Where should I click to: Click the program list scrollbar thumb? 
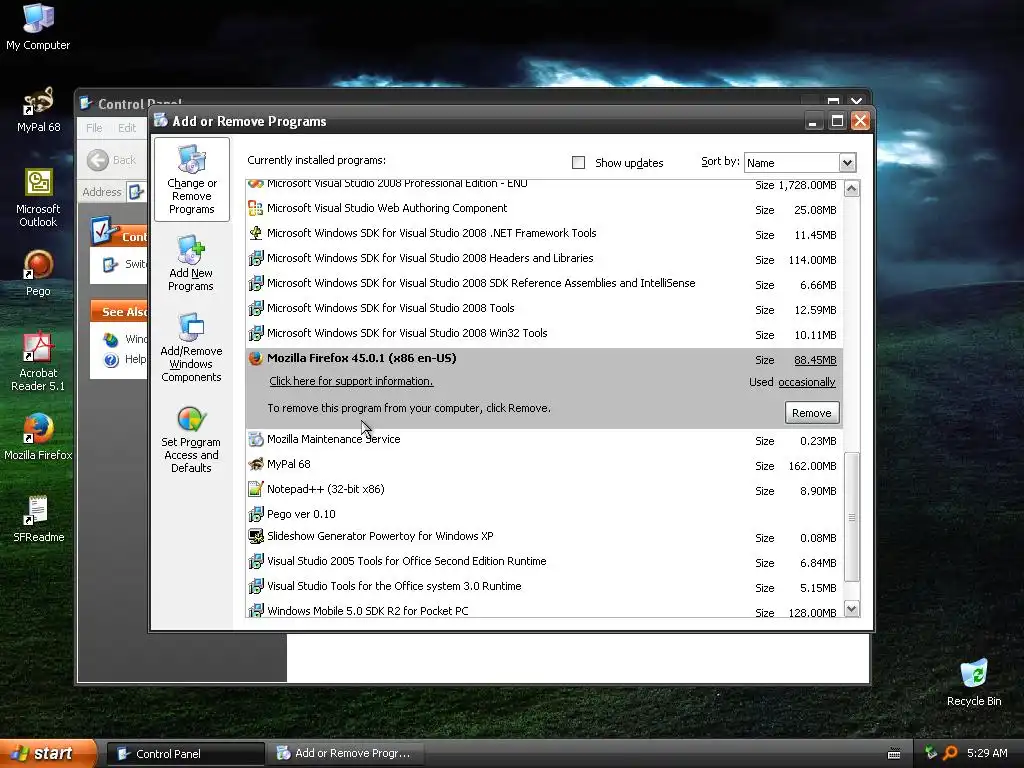pos(852,517)
